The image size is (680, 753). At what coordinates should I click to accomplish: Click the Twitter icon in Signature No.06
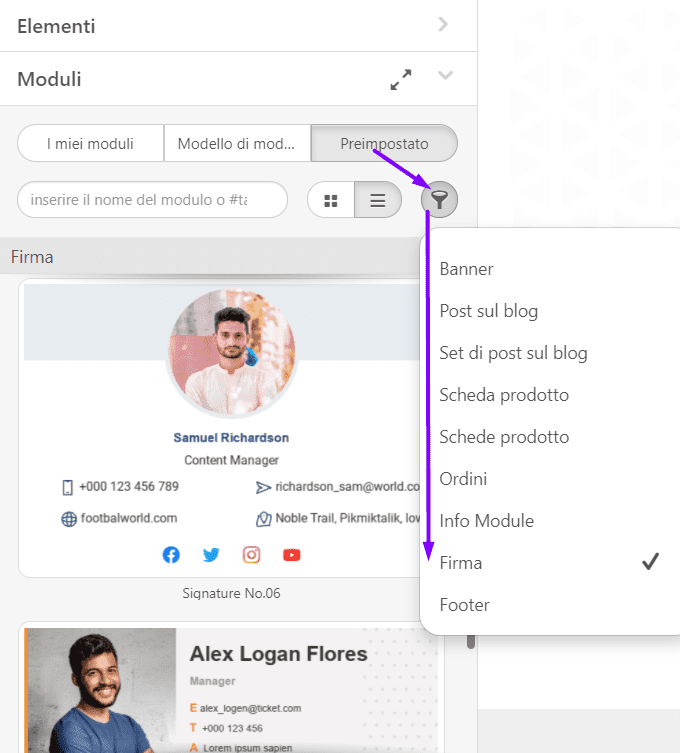pyautogui.click(x=211, y=555)
